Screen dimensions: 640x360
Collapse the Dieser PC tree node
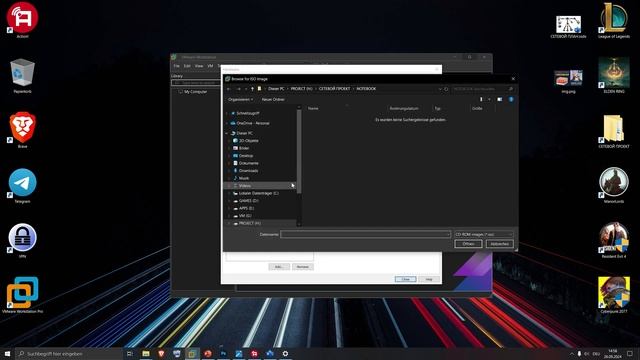coord(227,133)
